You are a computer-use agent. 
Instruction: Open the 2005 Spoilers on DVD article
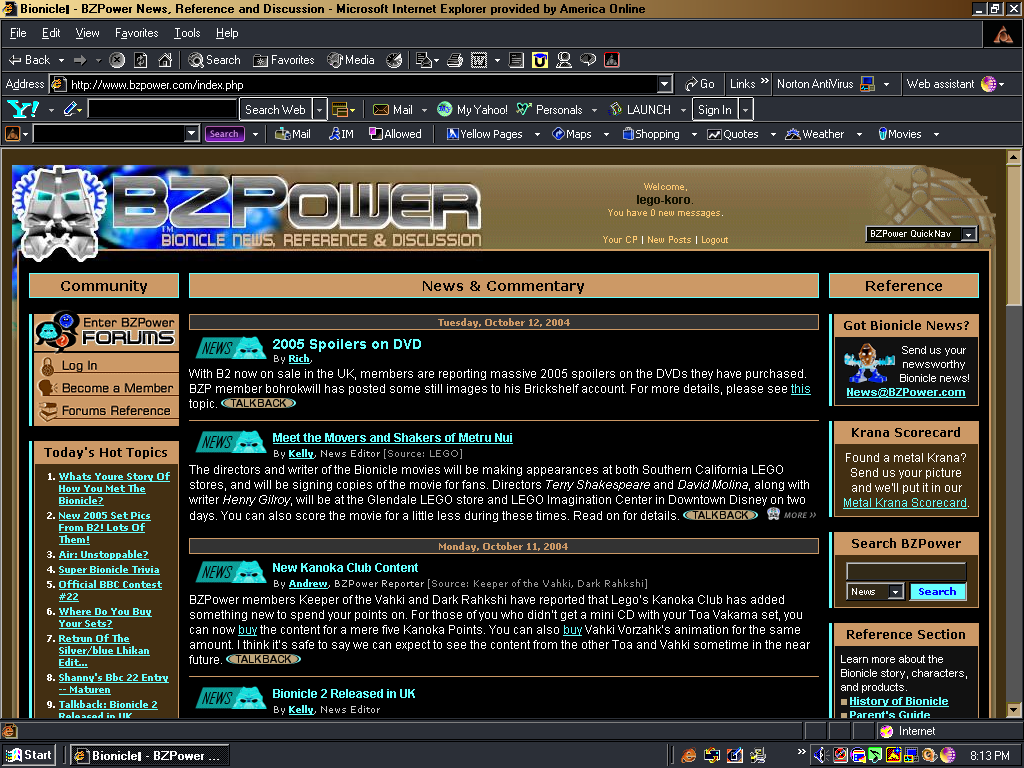[347, 343]
